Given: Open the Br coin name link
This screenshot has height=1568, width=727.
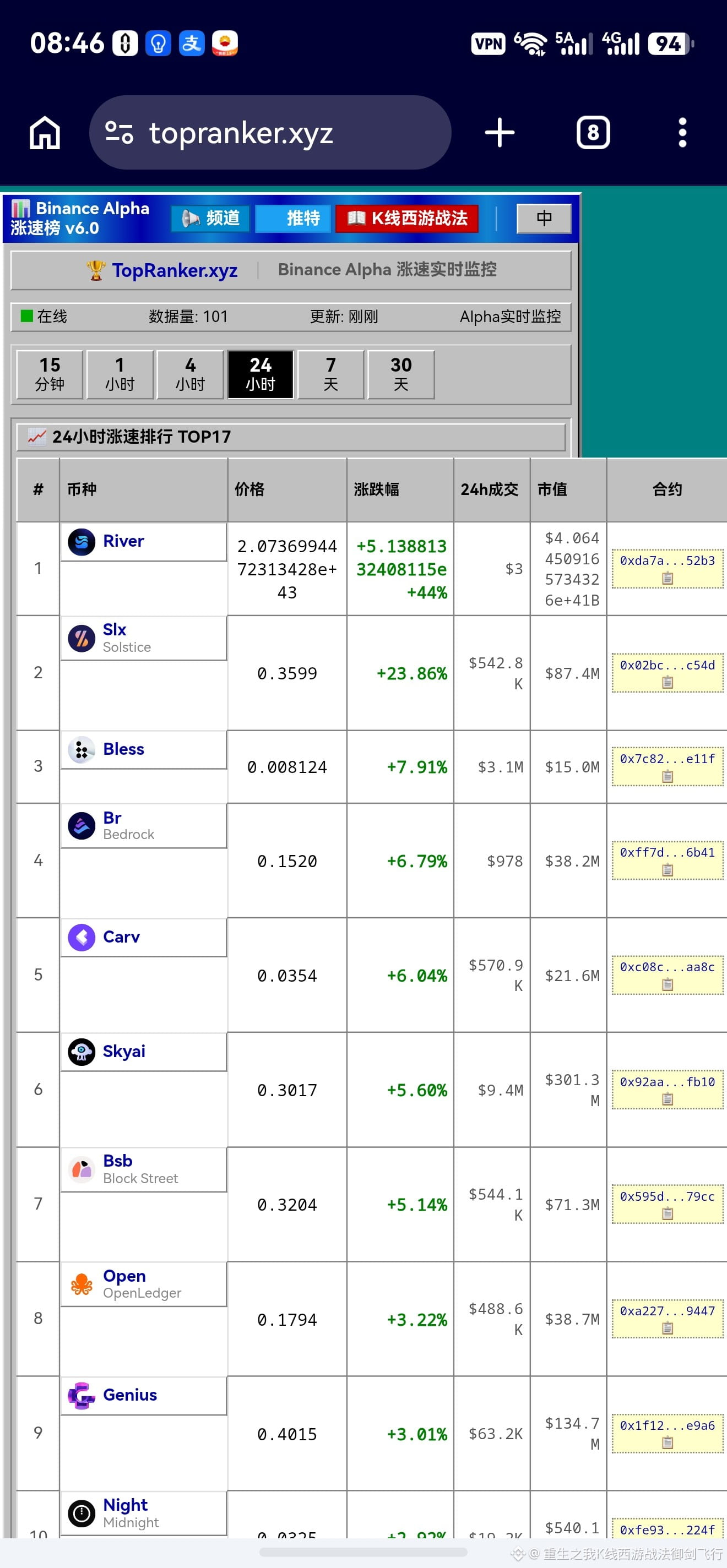Looking at the screenshot, I should [112, 818].
